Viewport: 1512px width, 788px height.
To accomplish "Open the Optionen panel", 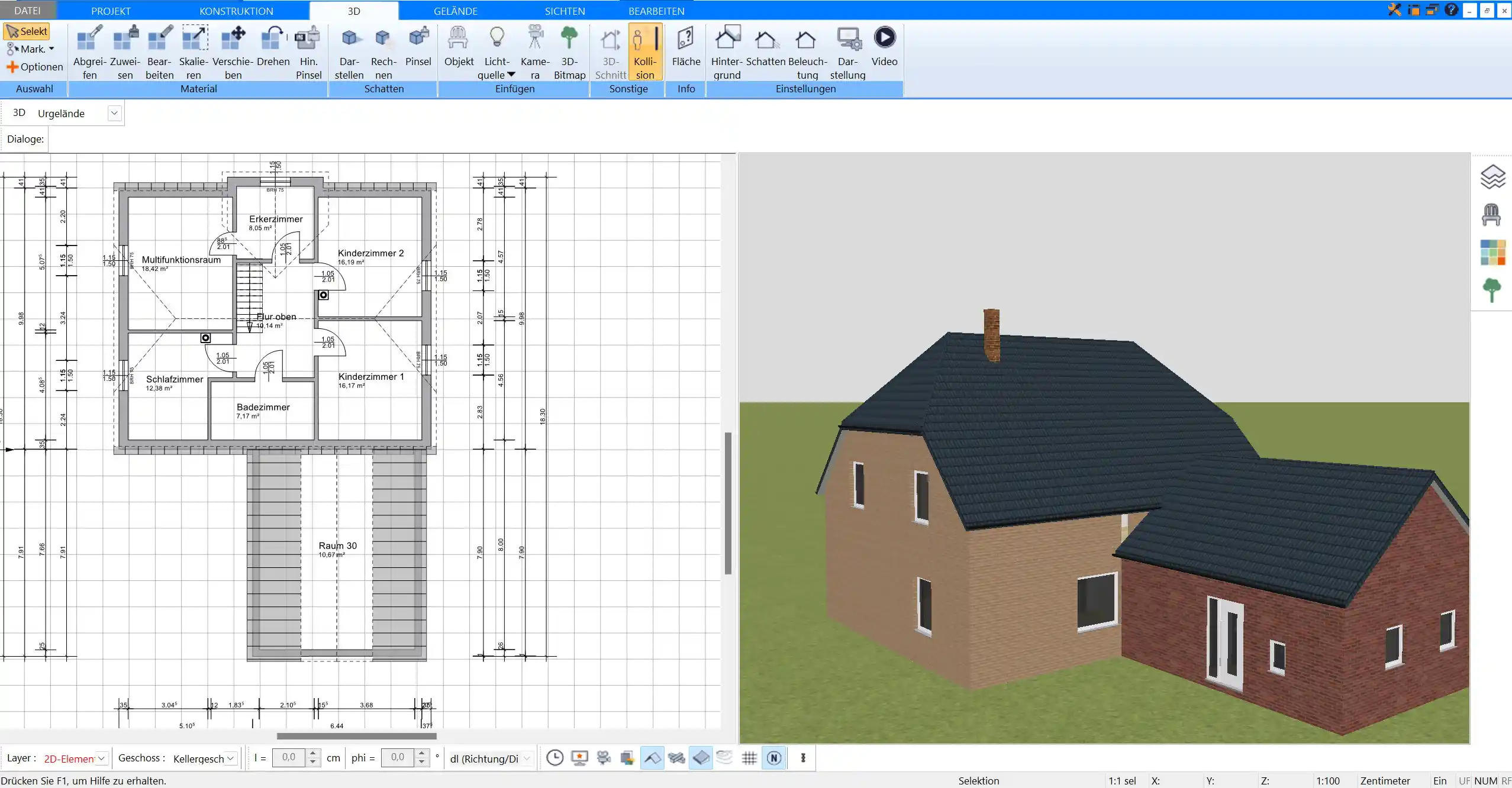I will tap(34, 66).
